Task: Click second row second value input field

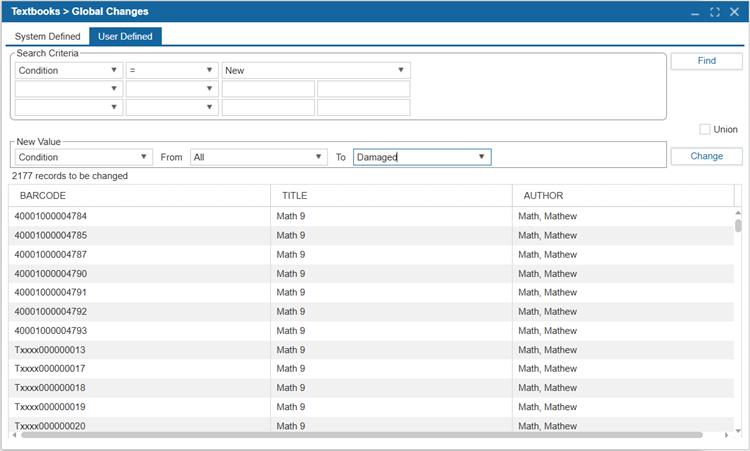Action: point(364,89)
